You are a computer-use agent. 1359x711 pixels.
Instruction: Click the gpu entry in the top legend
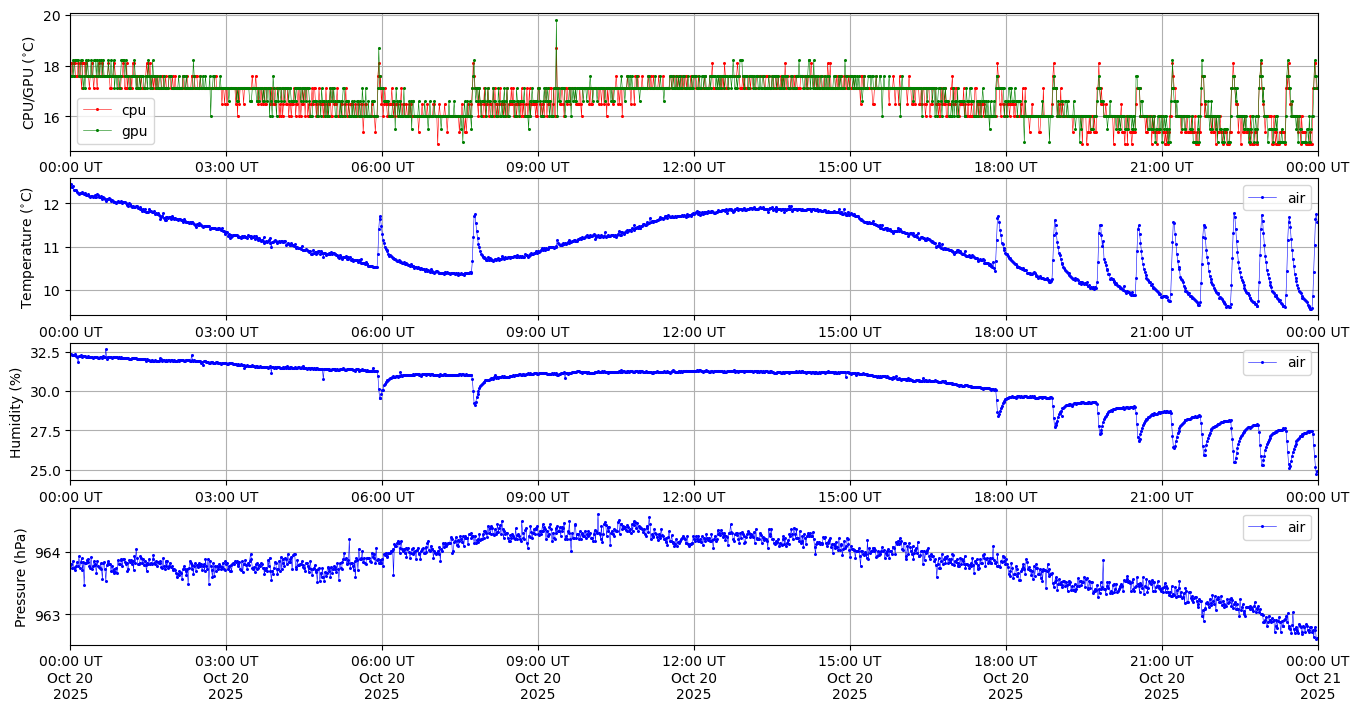click(x=133, y=130)
